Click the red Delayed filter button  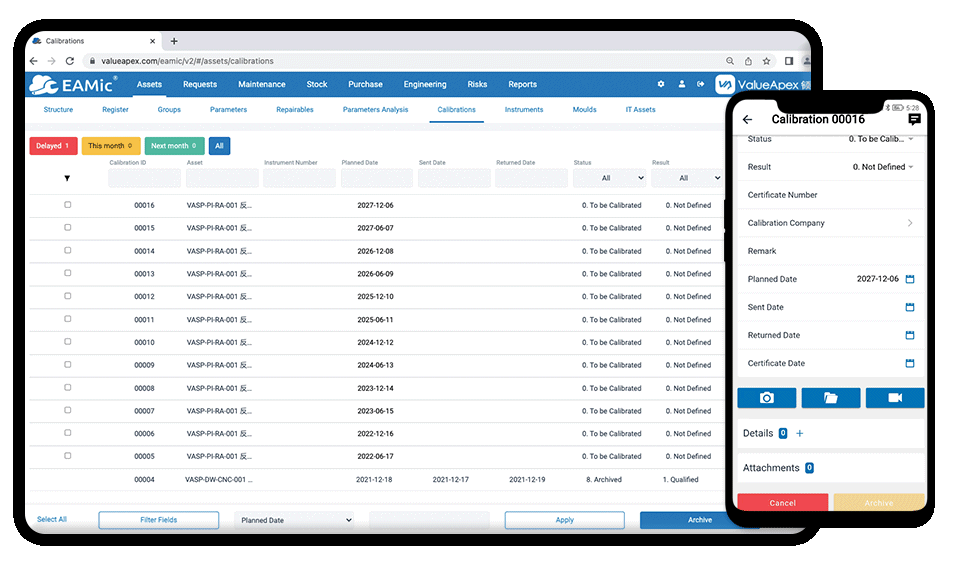pos(53,146)
